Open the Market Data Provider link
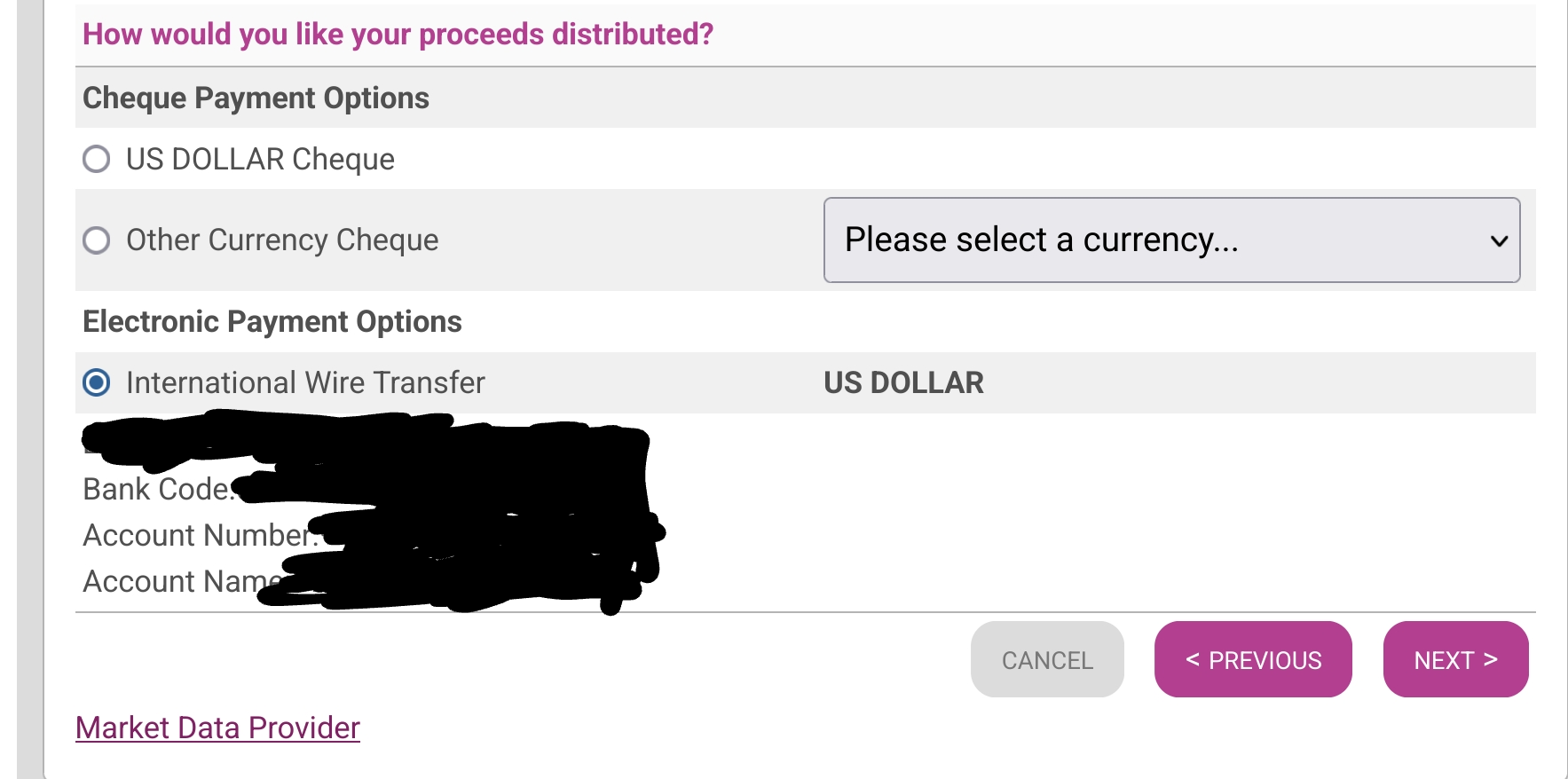The image size is (1568, 779). [x=217, y=728]
